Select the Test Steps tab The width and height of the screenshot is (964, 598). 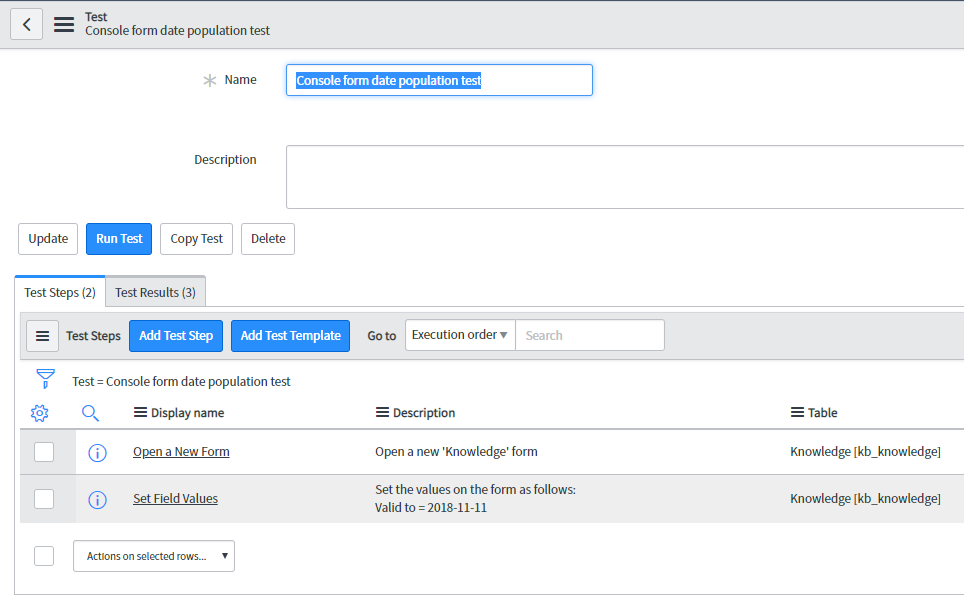[60, 293]
